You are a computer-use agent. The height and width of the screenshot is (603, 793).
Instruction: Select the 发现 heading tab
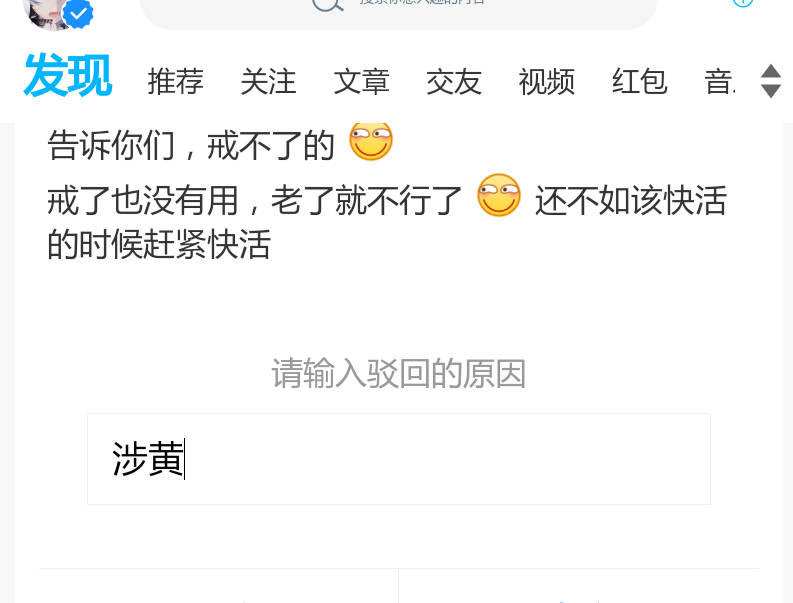(x=68, y=76)
